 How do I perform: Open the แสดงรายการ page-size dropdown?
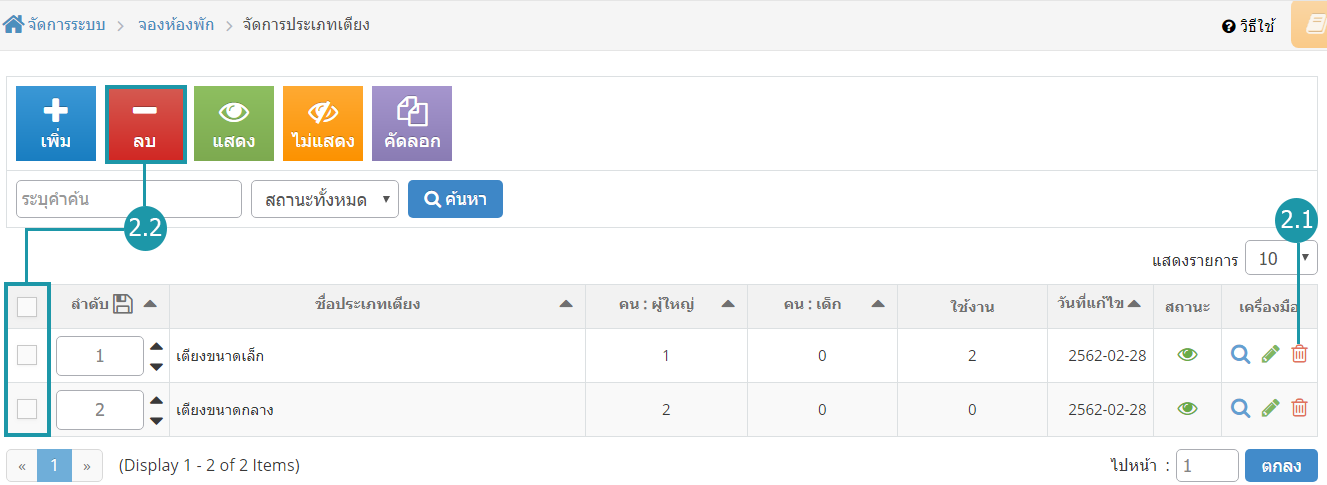tap(1280, 258)
